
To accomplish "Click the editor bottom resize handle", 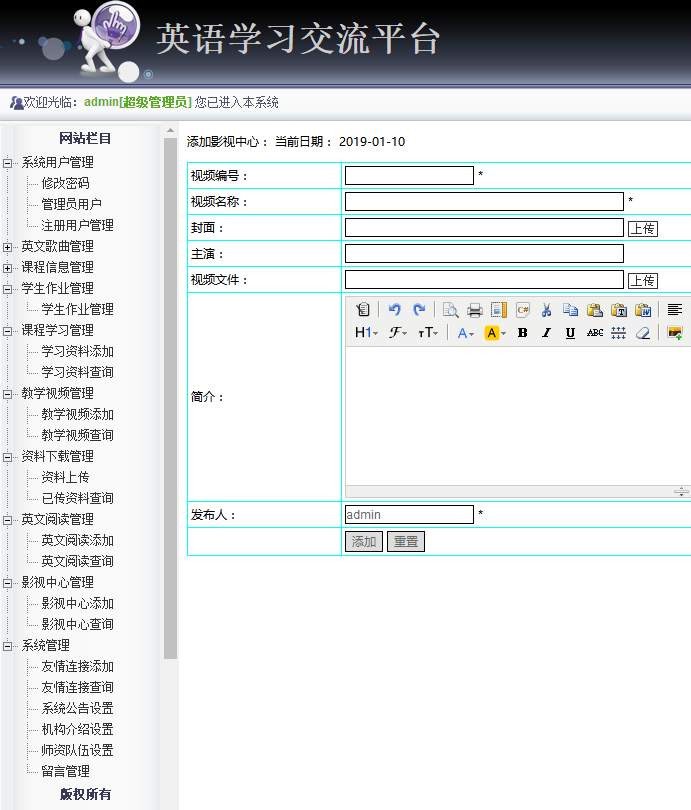I will pos(681,491).
